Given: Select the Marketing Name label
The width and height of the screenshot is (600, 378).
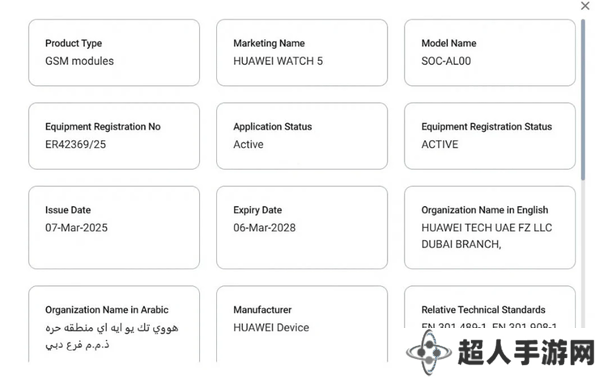Looking at the screenshot, I should 269,43.
